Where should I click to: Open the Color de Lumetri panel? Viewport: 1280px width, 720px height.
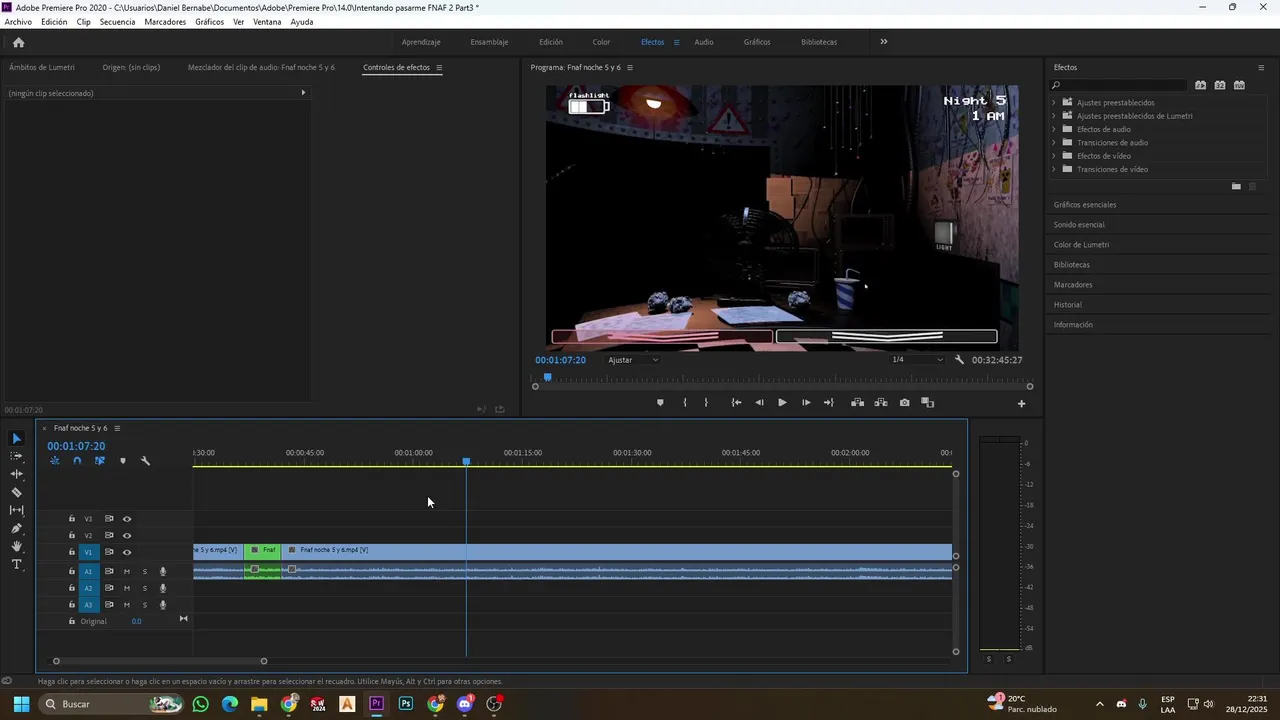click(x=1081, y=245)
